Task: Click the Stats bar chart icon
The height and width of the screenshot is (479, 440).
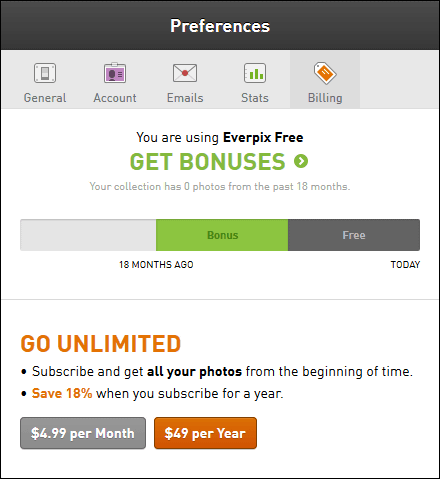Action: [x=255, y=73]
